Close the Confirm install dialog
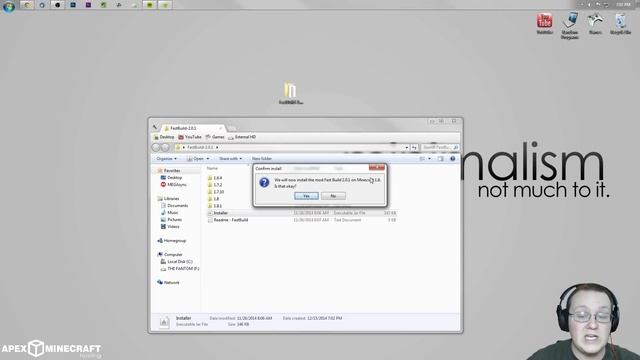640x360 pixels. point(377,168)
